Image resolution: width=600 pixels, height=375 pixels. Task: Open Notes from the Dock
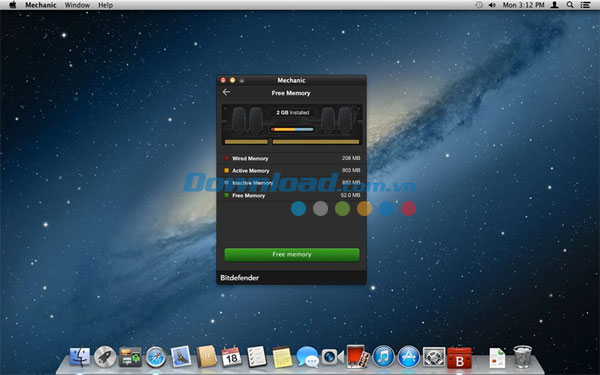(x=282, y=357)
